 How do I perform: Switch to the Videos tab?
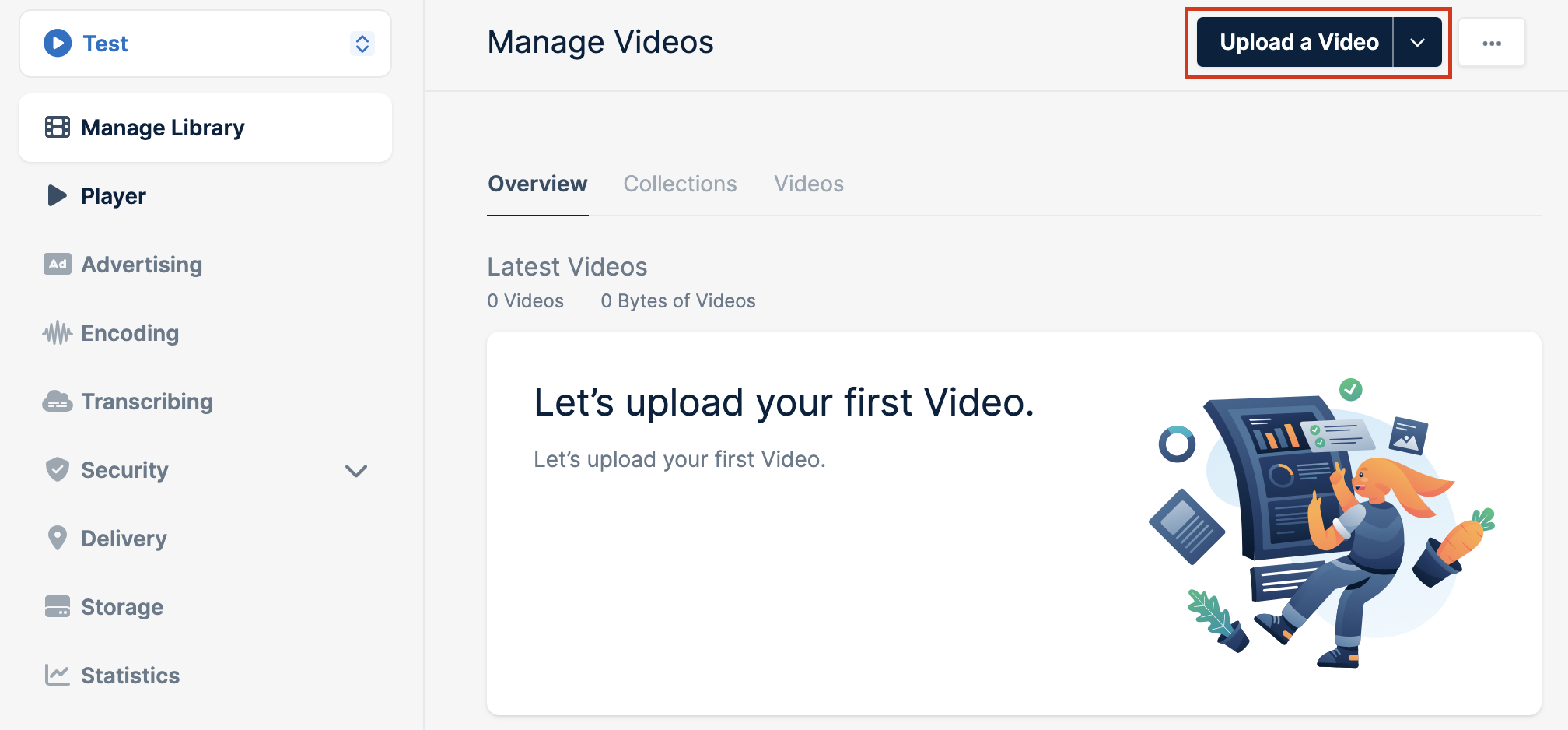[809, 184]
